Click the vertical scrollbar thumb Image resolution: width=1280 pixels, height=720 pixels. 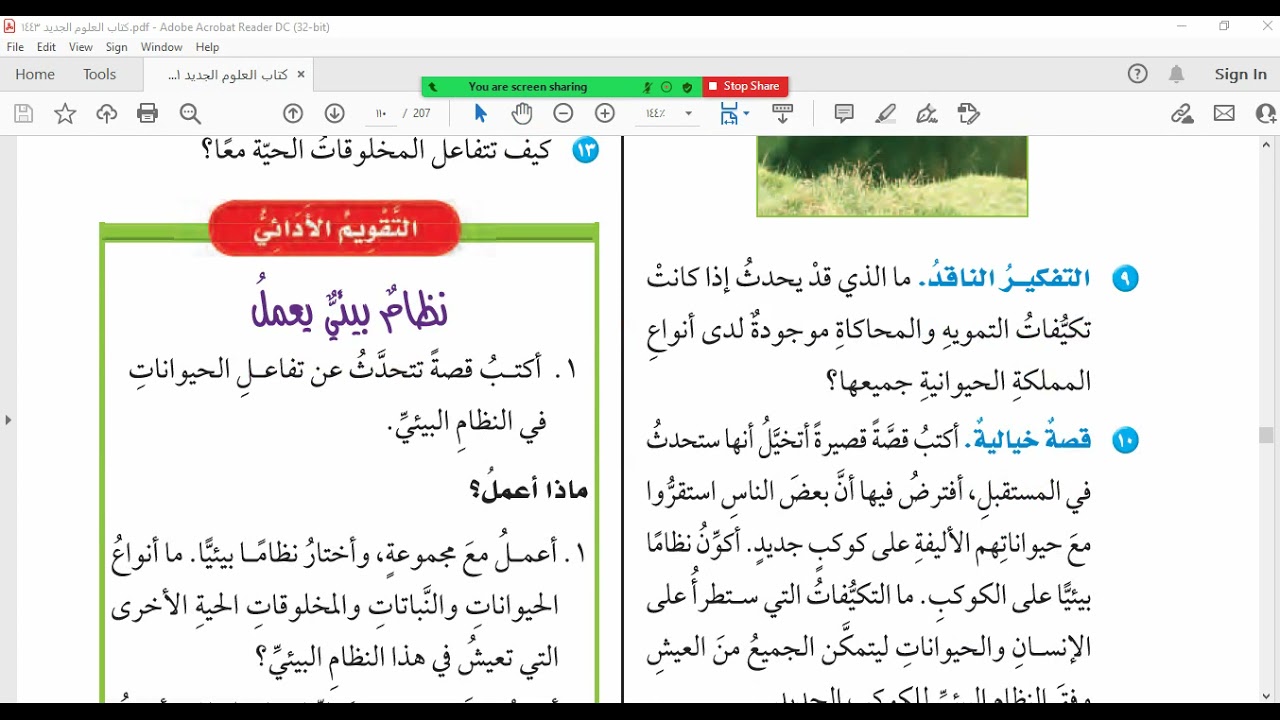pyautogui.click(x=1266, y=435)
